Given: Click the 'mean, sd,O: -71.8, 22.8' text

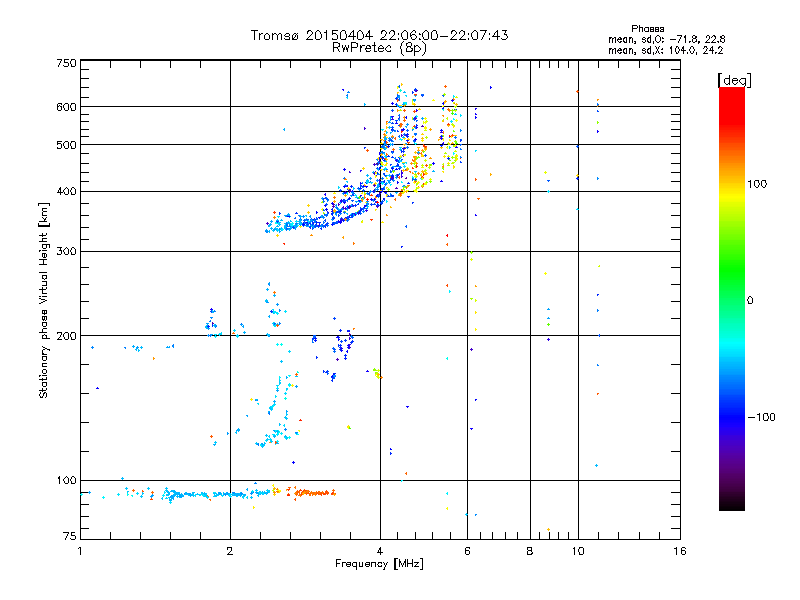Looking at the screenshot, I should [666, 39].
